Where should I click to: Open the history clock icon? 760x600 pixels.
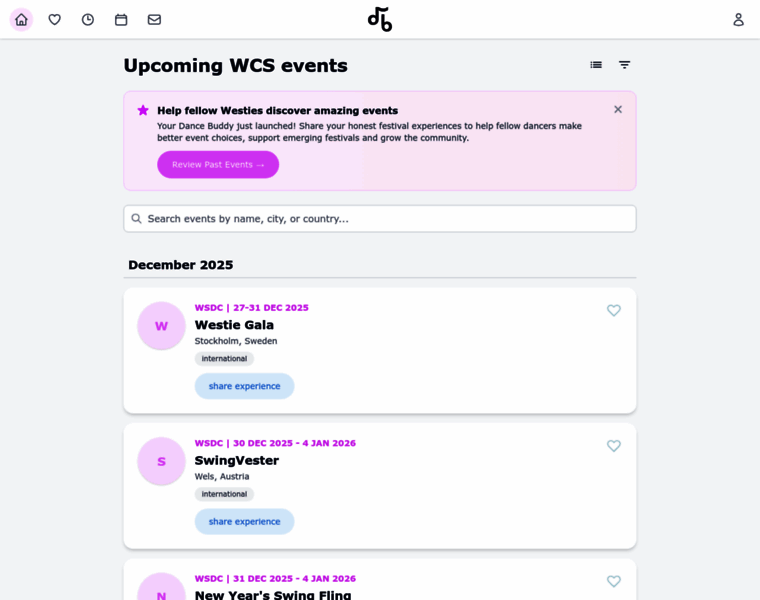pyautogui.click(x=88, y=20)
